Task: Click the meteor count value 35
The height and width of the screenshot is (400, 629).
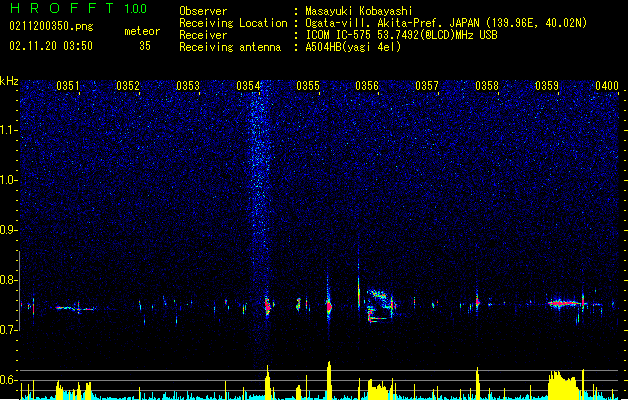Action: 145,46
